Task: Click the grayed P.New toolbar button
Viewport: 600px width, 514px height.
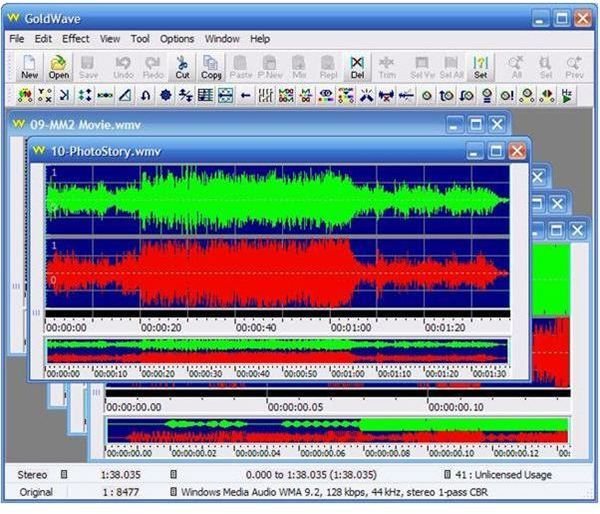Action: (270, 67)
